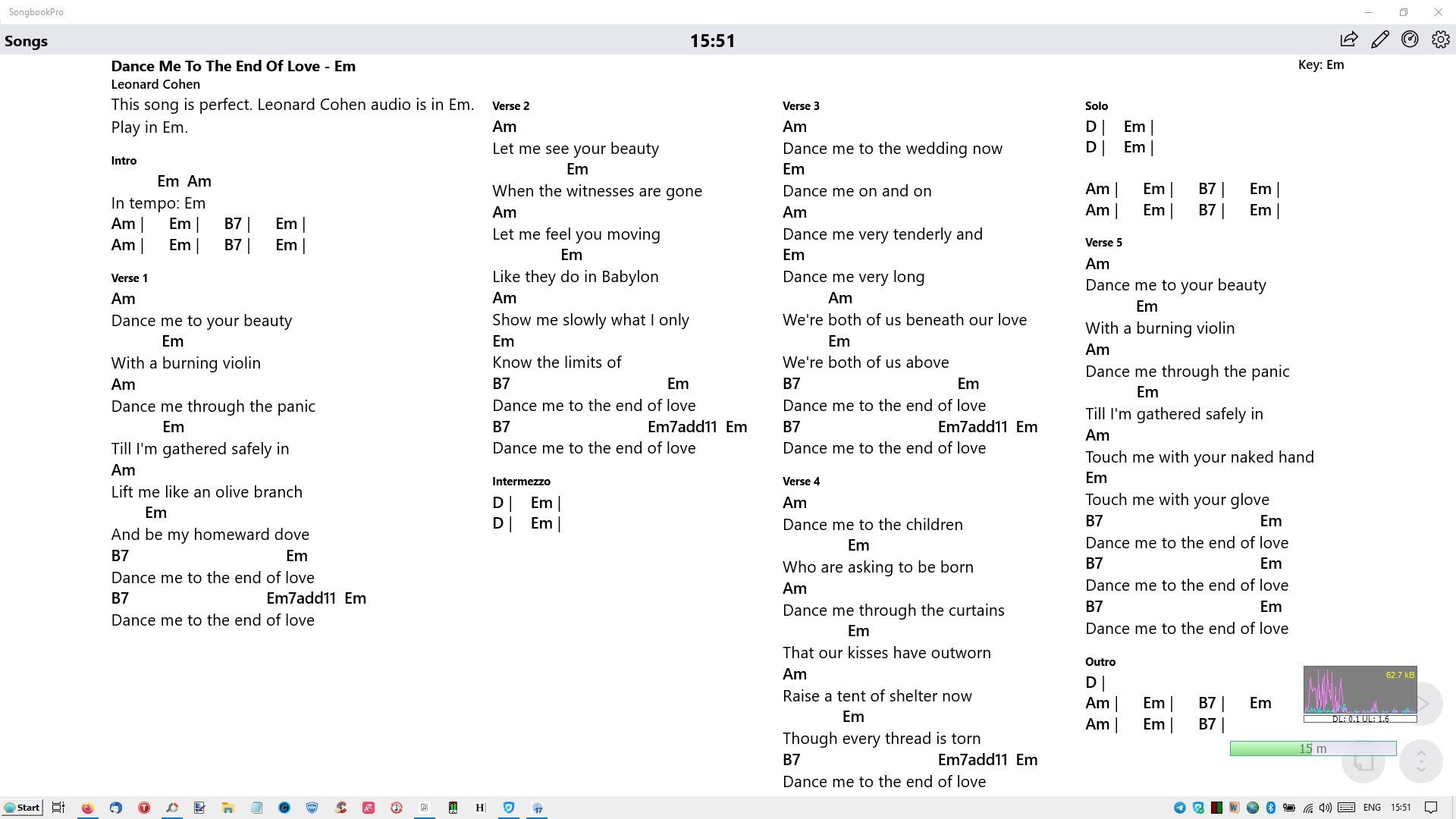Click the network traffic graph widget
1456x819 pixels.
[1360, 690]
